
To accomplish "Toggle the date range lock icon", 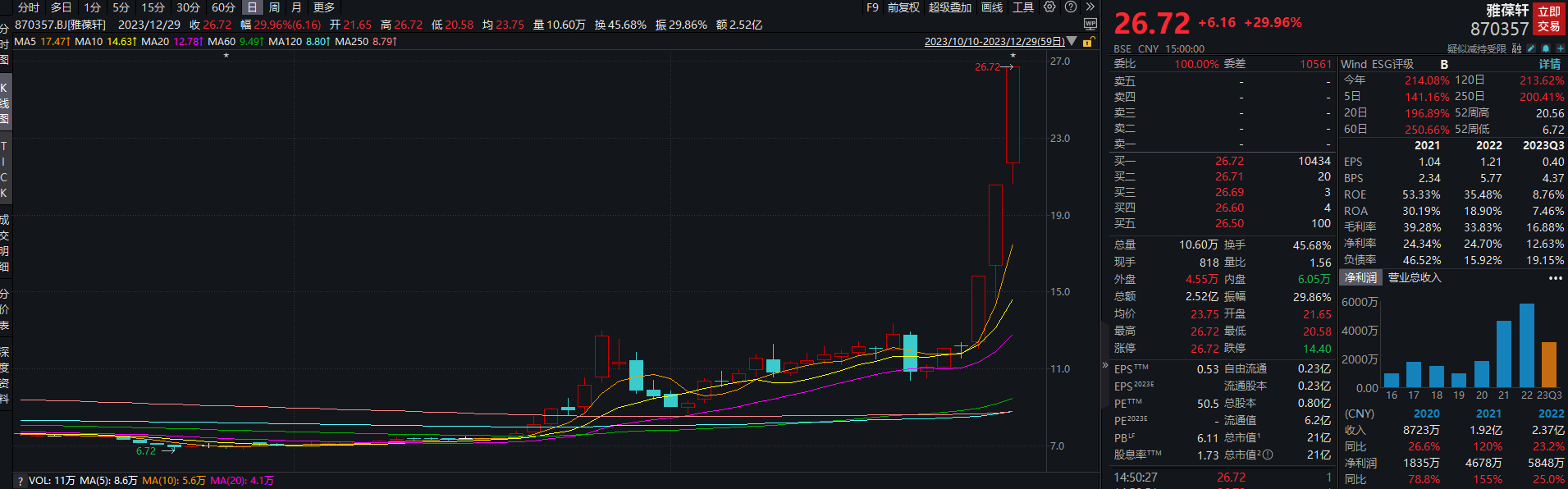I will click(1088, 42).
